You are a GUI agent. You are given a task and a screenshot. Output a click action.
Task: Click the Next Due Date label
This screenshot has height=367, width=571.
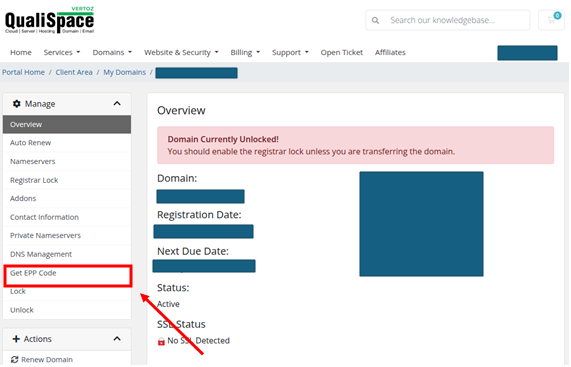(x=193, y=251)
